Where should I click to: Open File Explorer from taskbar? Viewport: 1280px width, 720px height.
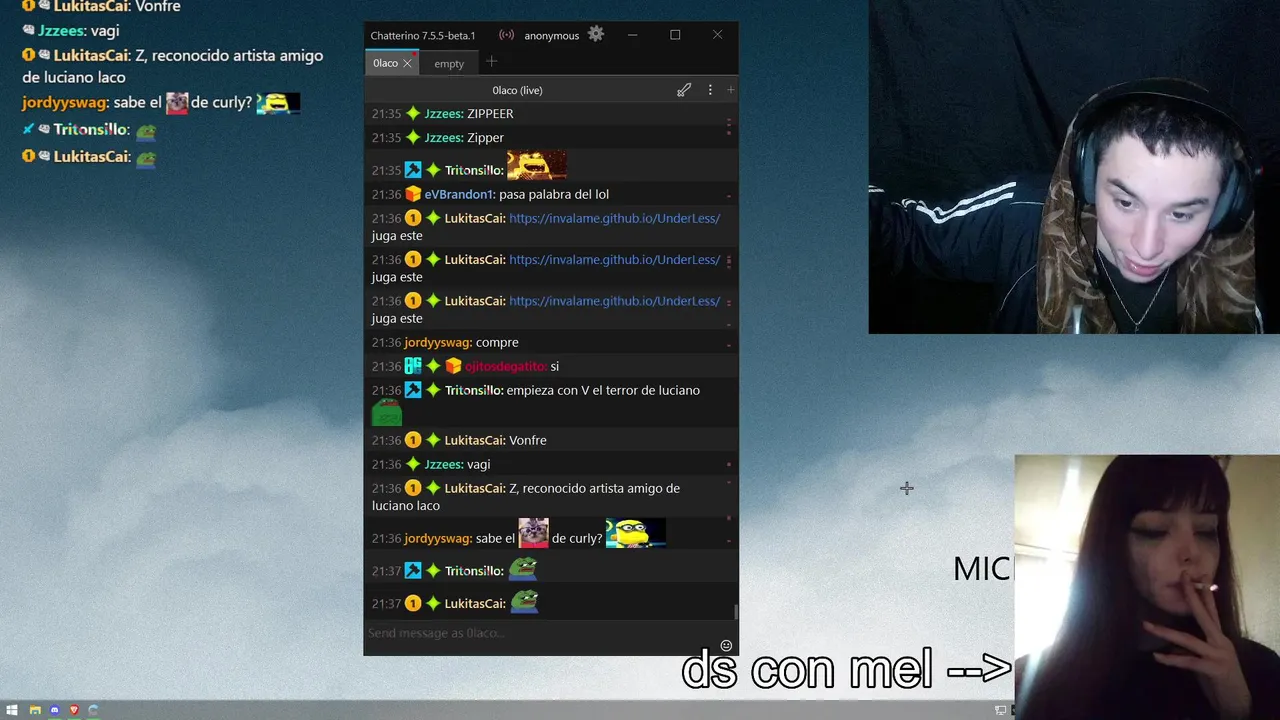click(x=35, y=710)
